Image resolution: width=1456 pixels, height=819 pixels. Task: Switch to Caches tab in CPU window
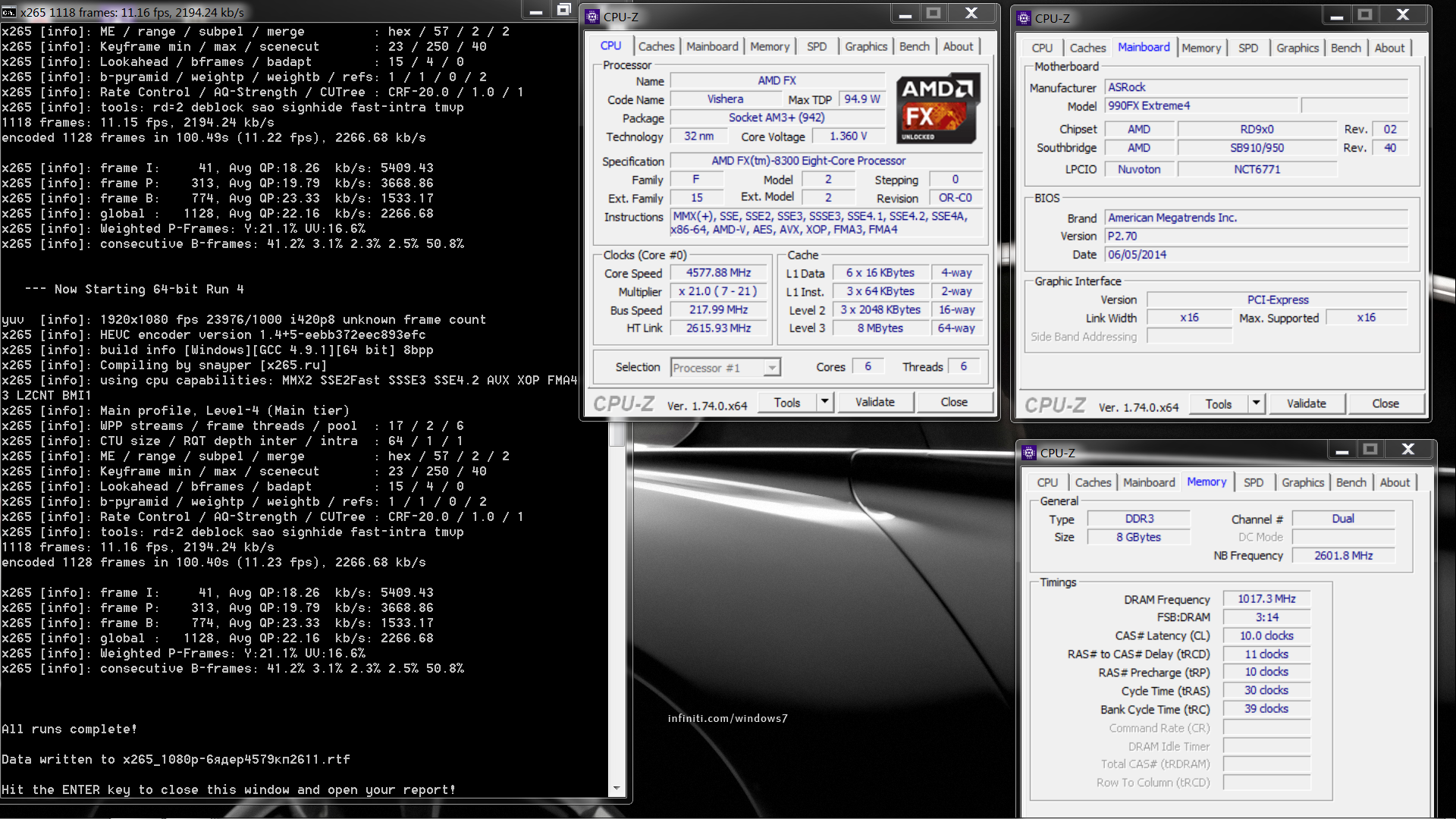[656, 46]
